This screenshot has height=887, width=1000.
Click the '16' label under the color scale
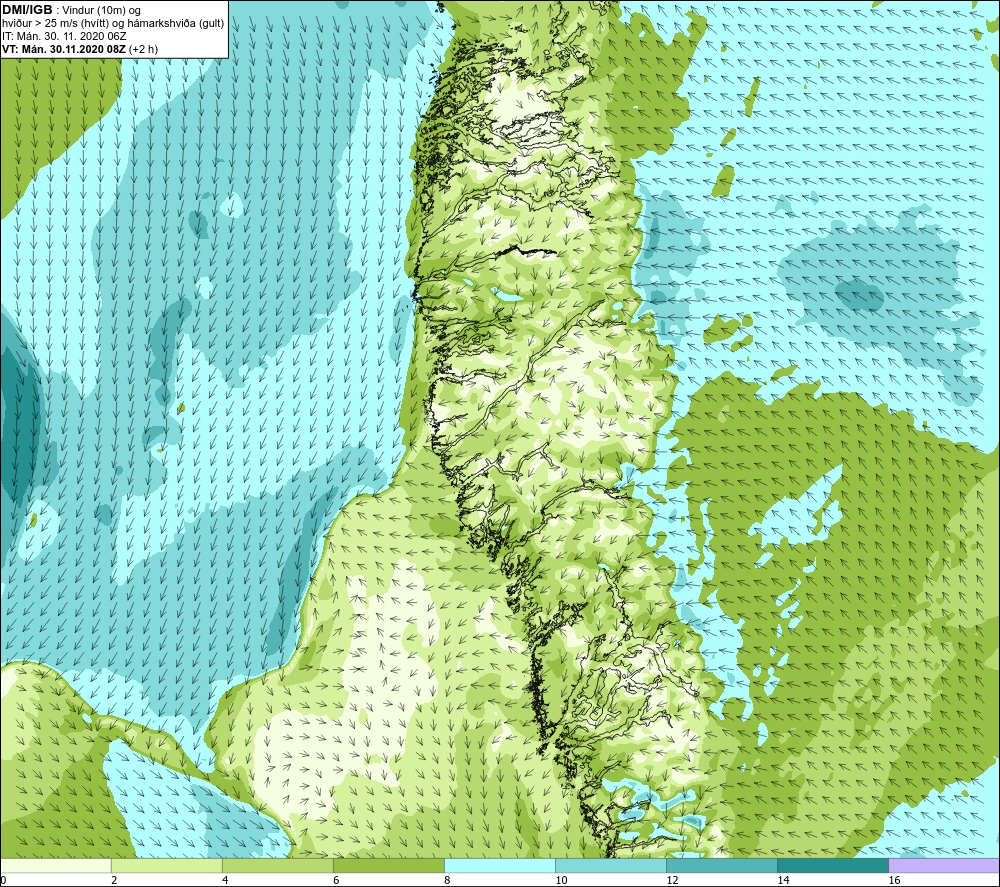click(895, 881)
